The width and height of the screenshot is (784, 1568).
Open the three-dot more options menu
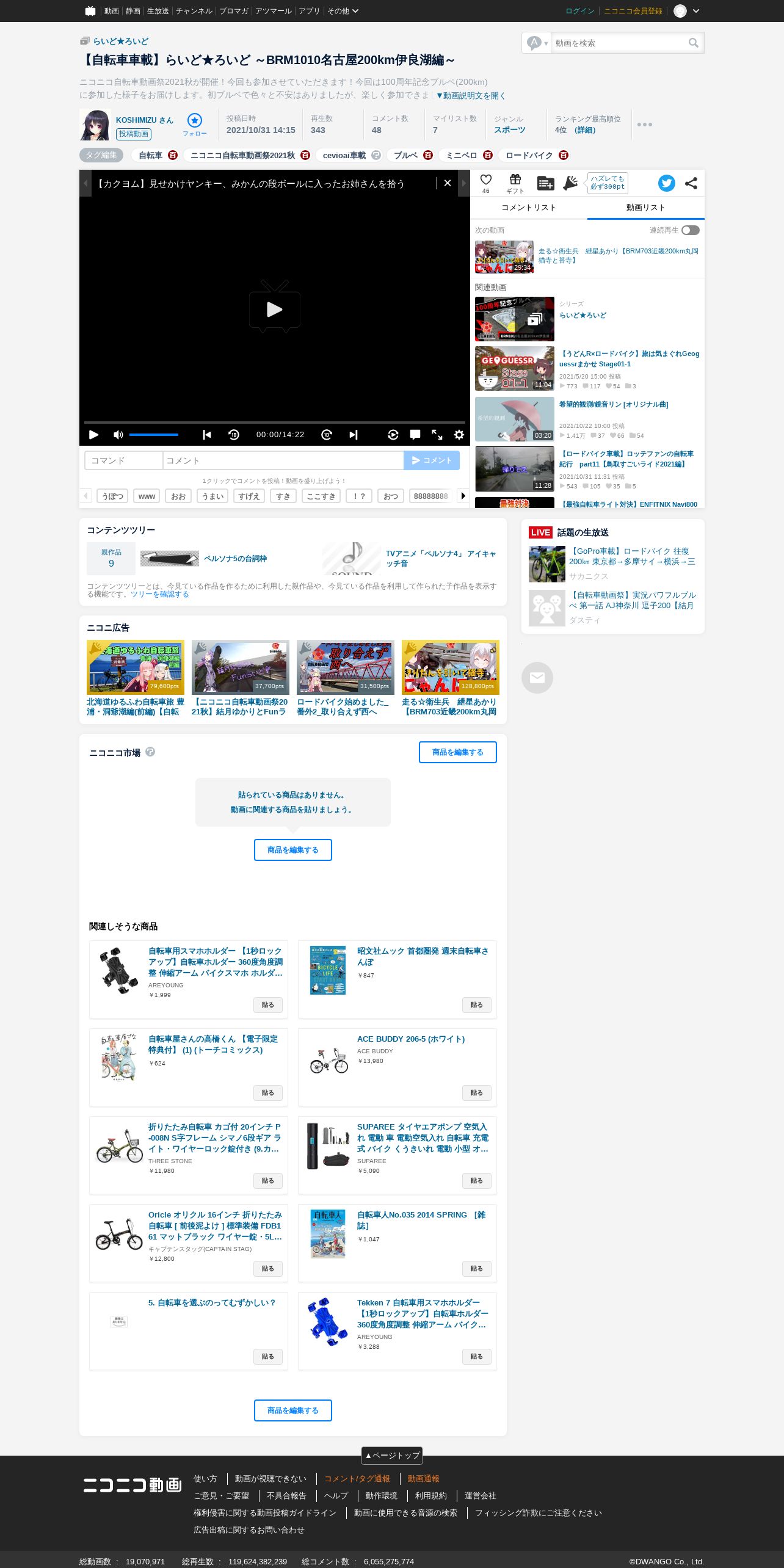point(645,125)
